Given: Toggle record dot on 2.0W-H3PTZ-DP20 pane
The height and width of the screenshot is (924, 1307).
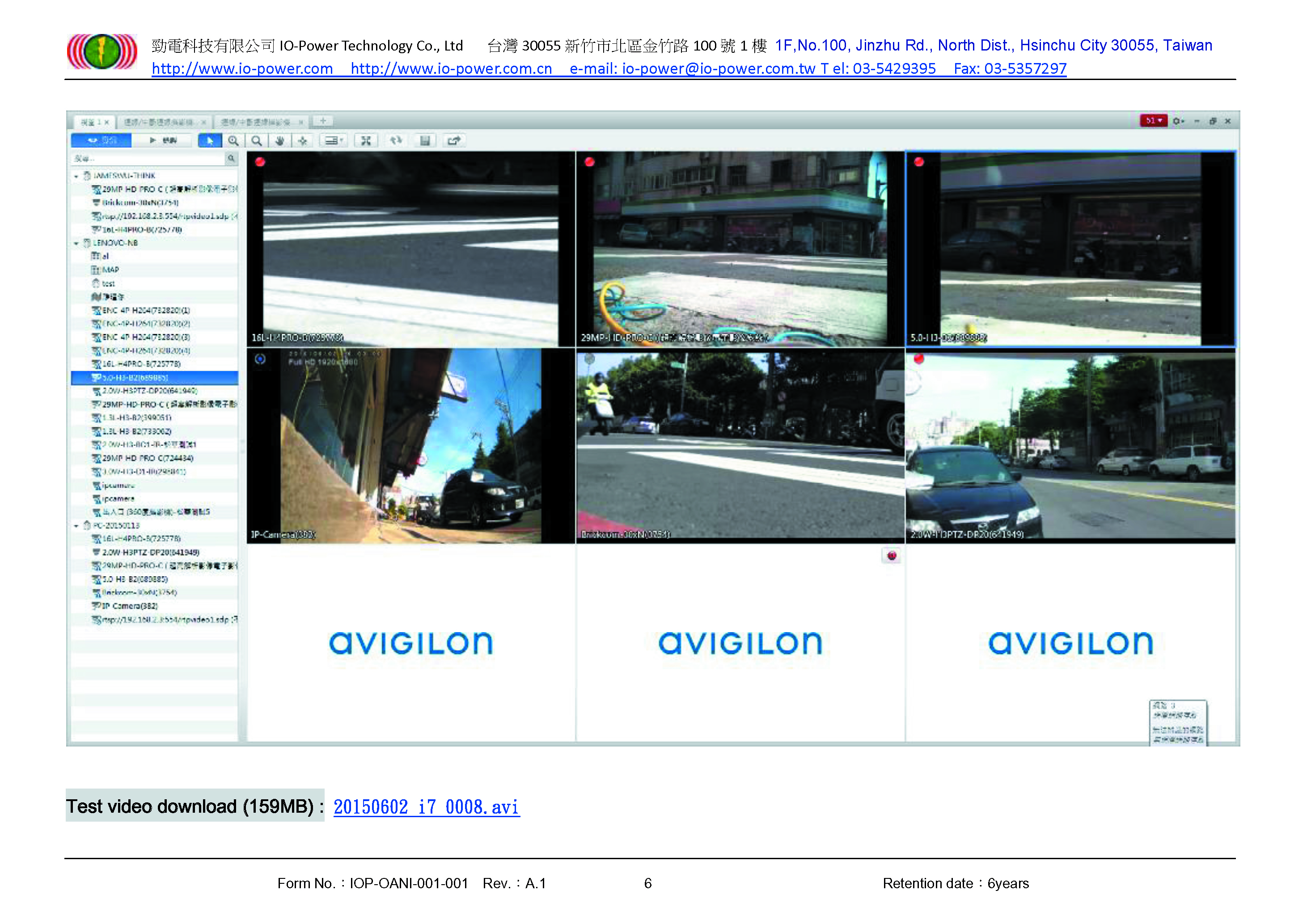Looking at the screenshot, I should 919,359.
